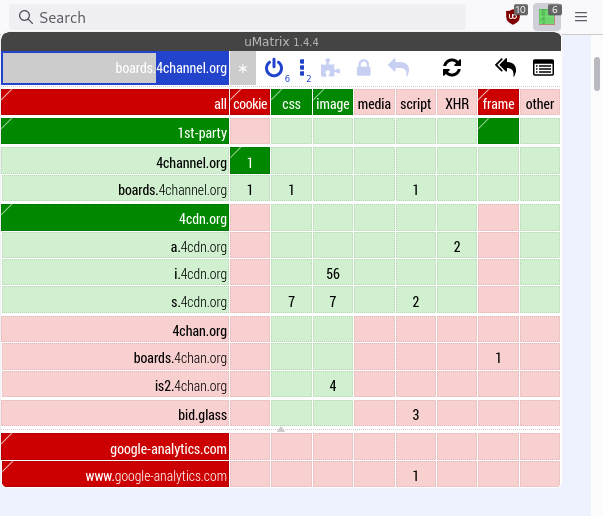Screen dimensions: 603x516
Task: Click the magnifier icon in the search bar
Action: (25, 17)
